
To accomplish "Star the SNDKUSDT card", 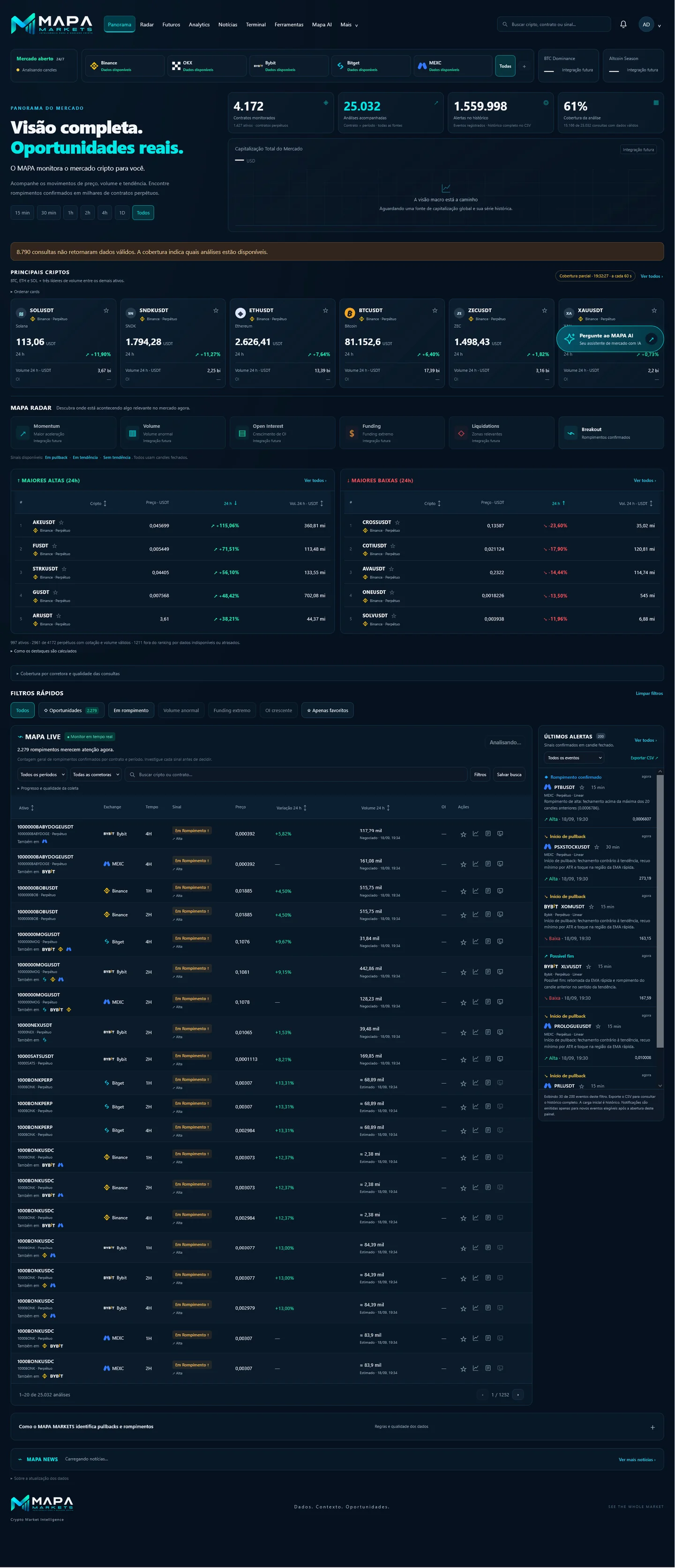I will [x=216, y=310].
